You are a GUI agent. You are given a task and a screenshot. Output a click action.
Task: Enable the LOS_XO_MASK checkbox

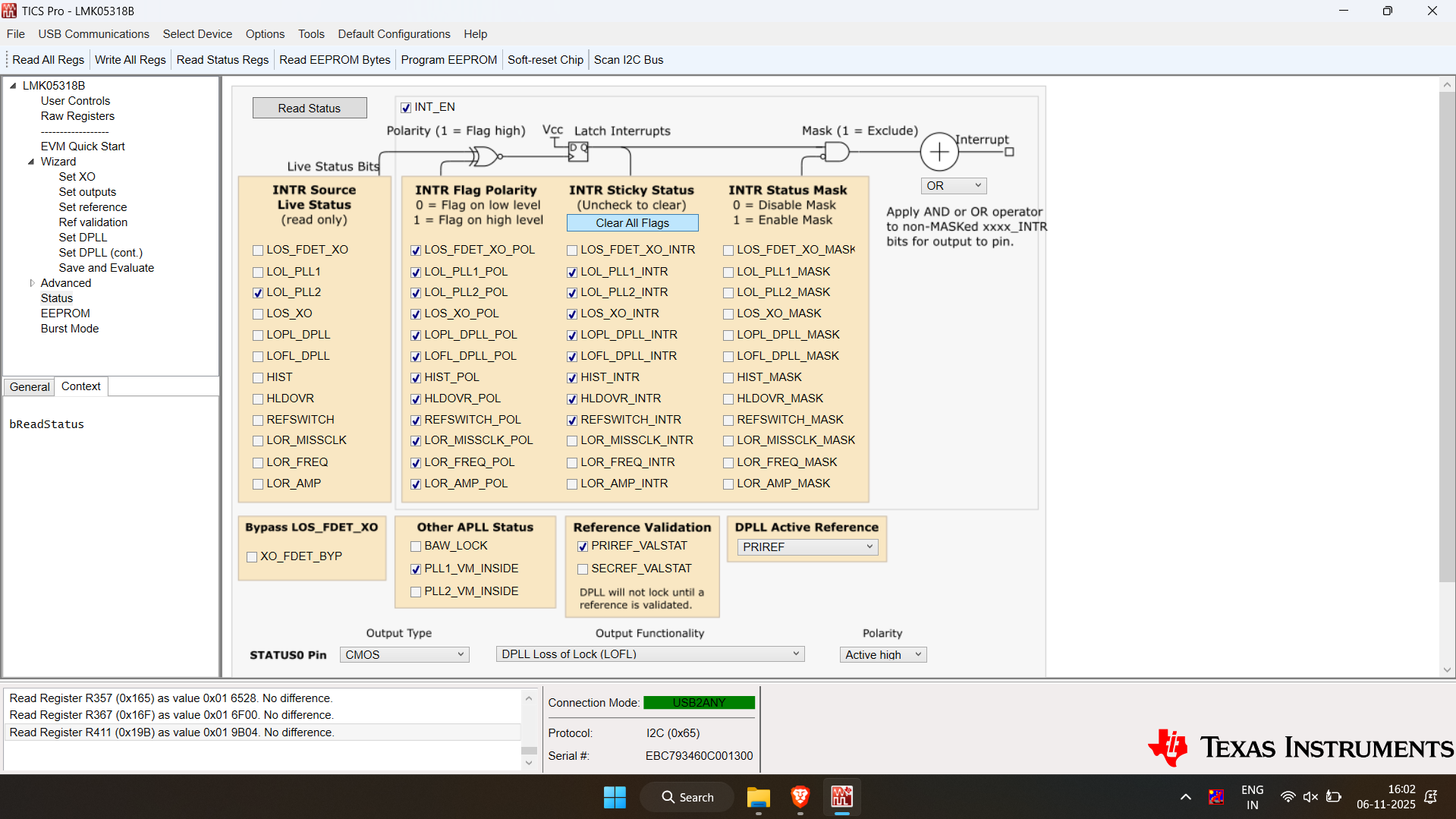click(x=728, y=313)
